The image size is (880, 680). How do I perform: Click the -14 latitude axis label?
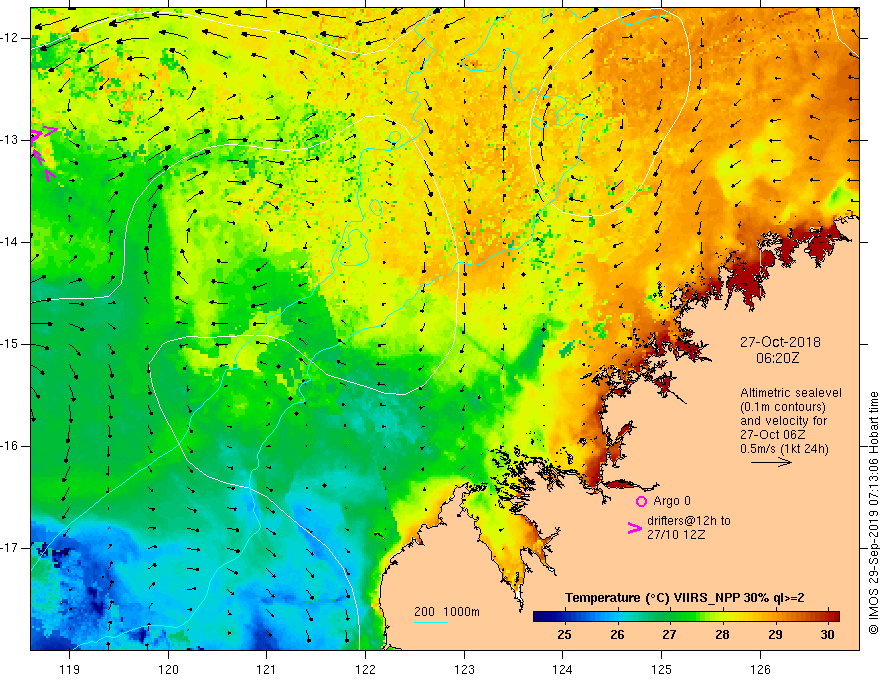(11, 242)
